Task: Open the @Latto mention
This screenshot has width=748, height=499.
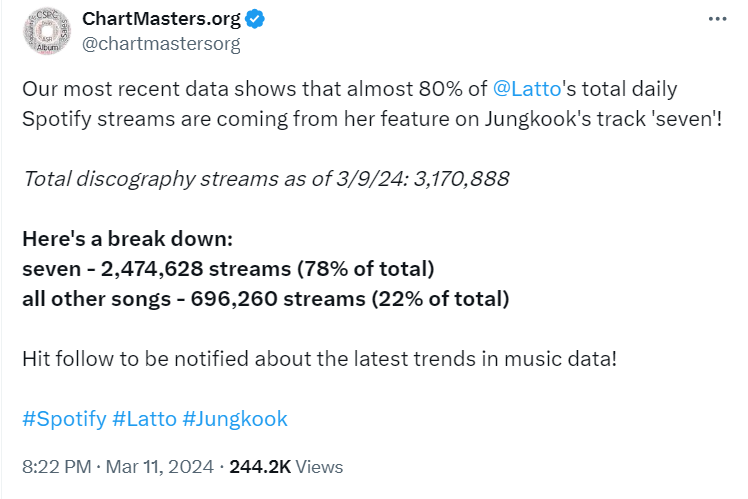Action: click(525, 88)
